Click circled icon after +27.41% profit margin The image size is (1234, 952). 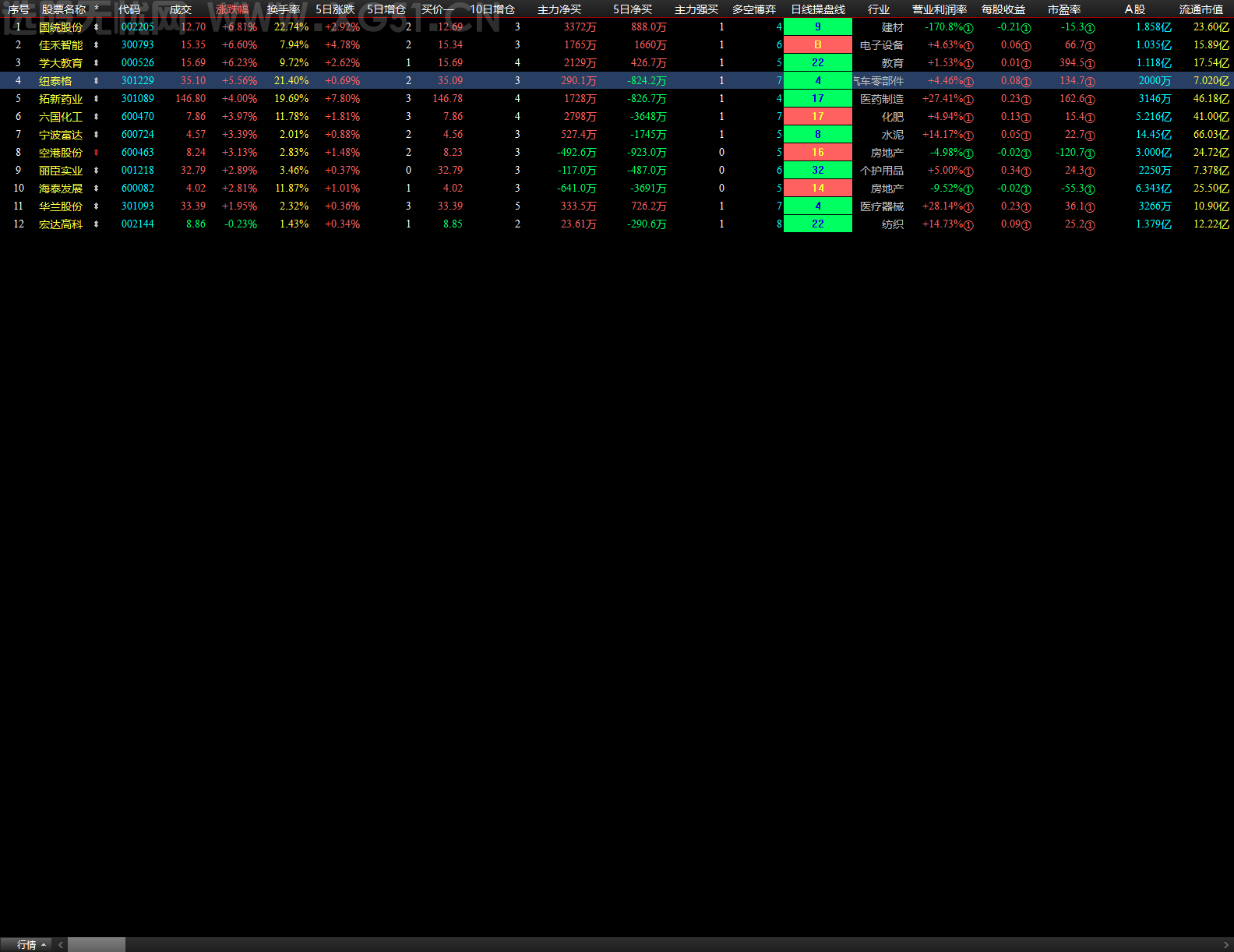(969, 100)
